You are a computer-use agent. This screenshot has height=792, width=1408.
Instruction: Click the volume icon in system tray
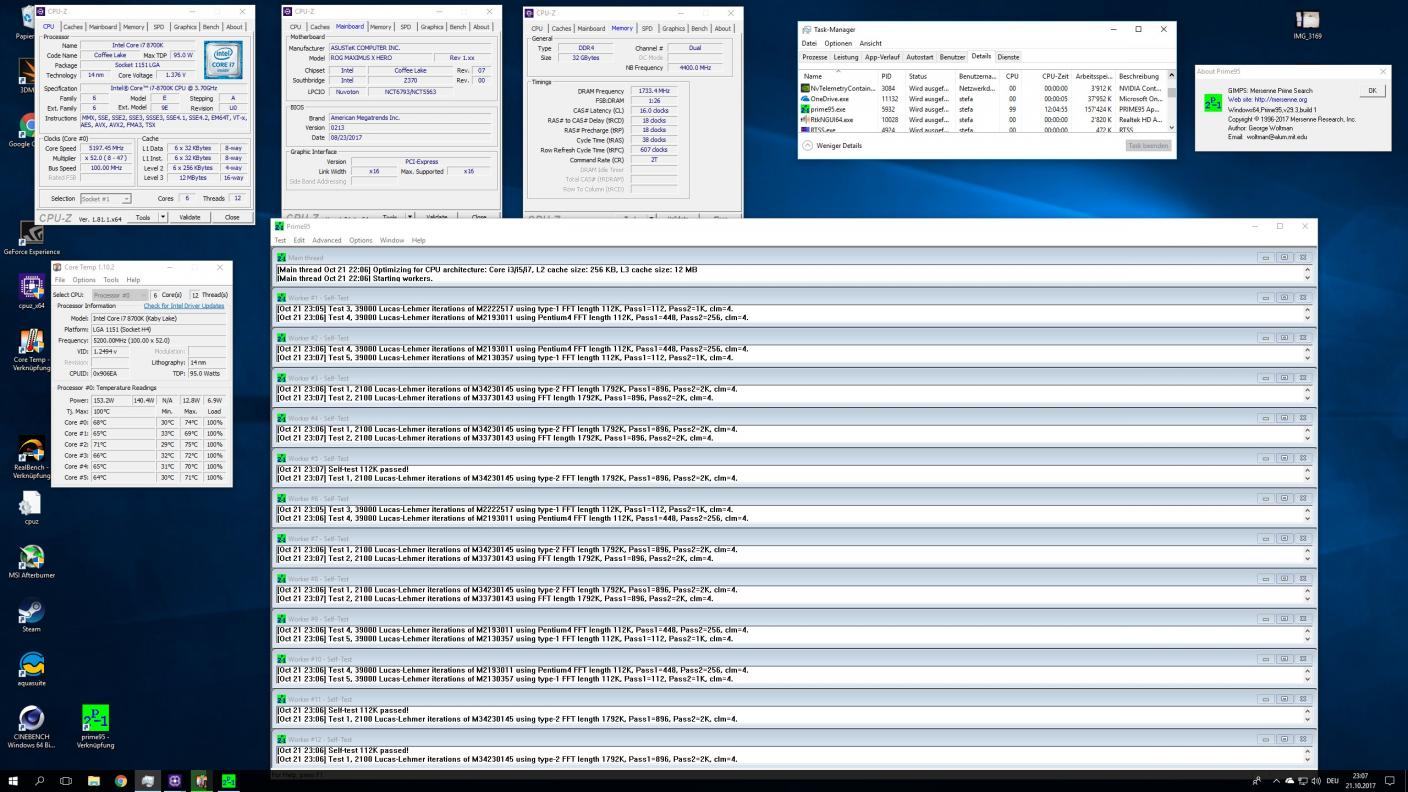coord(1316,780)
